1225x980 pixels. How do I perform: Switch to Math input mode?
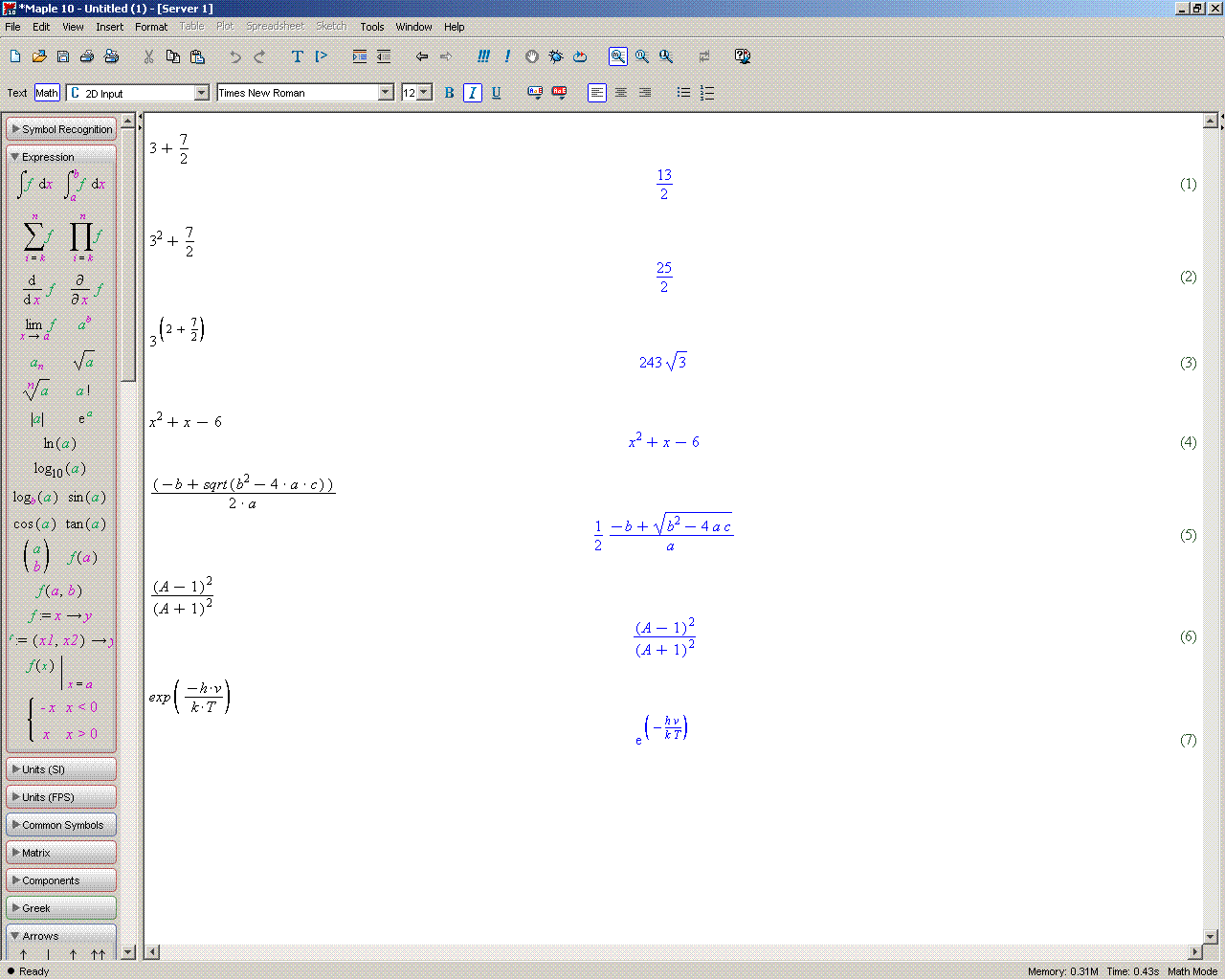click(x=47, y=93)
